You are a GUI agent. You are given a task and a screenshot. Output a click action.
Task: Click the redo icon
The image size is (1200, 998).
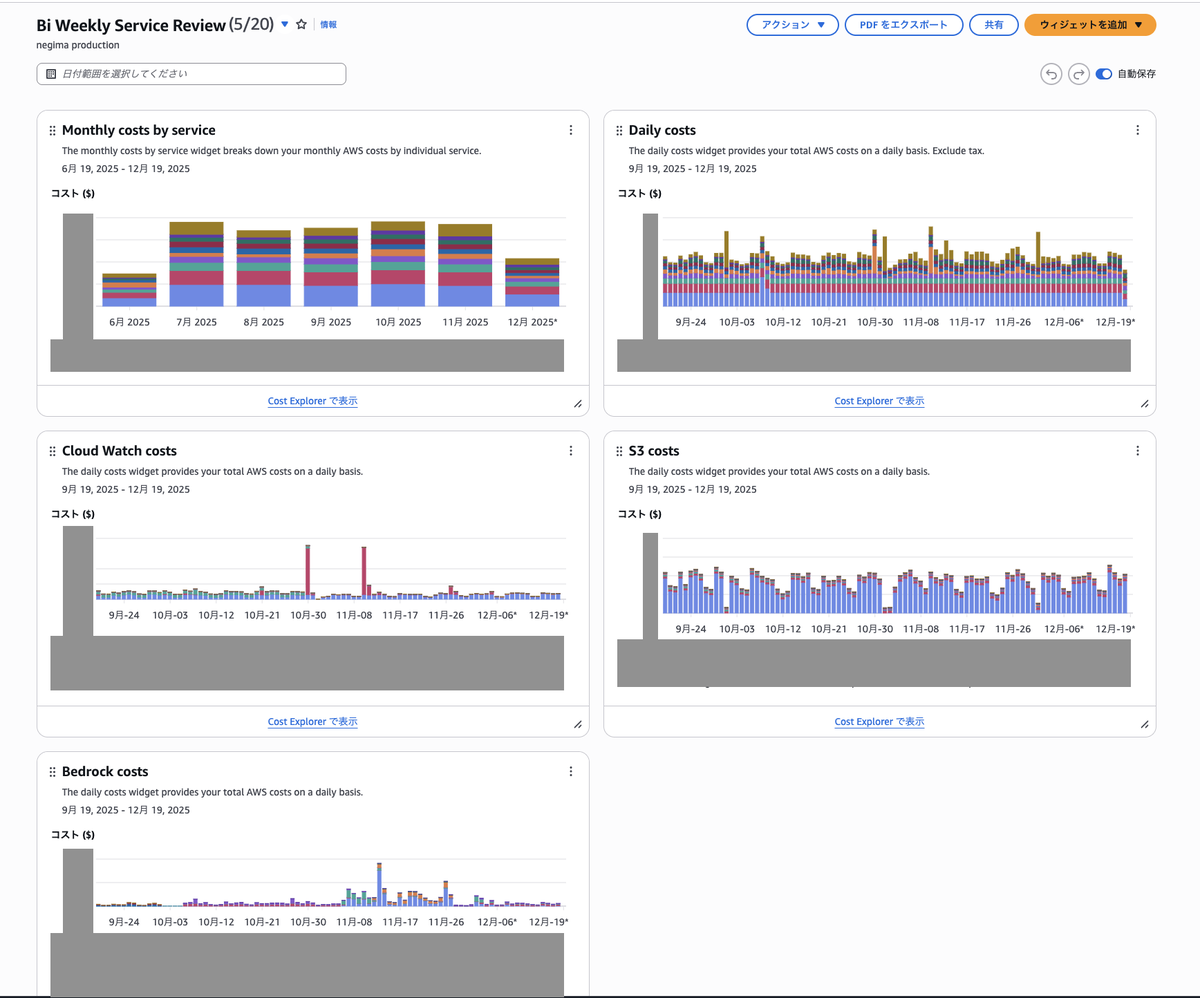1079,74
